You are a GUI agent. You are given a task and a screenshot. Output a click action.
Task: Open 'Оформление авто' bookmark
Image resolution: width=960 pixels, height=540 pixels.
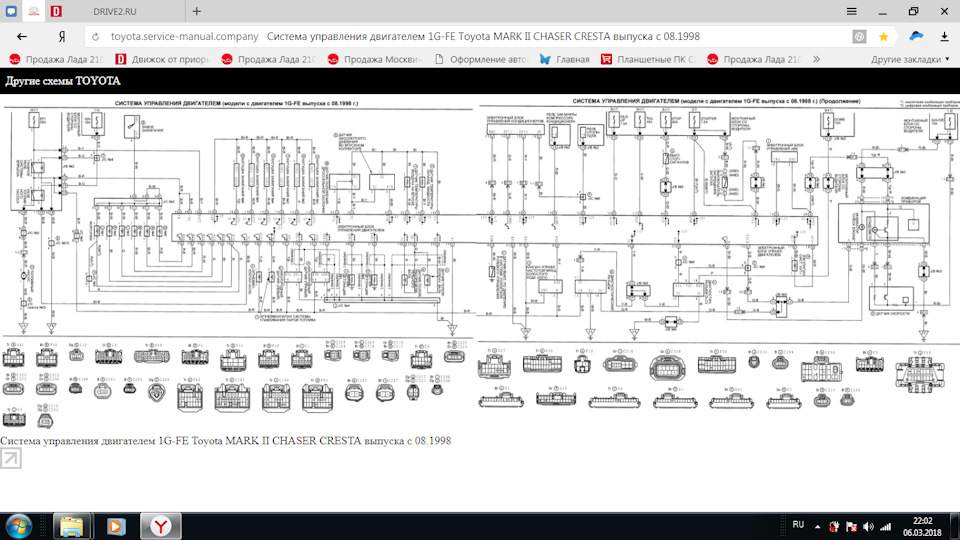point(481,59)
